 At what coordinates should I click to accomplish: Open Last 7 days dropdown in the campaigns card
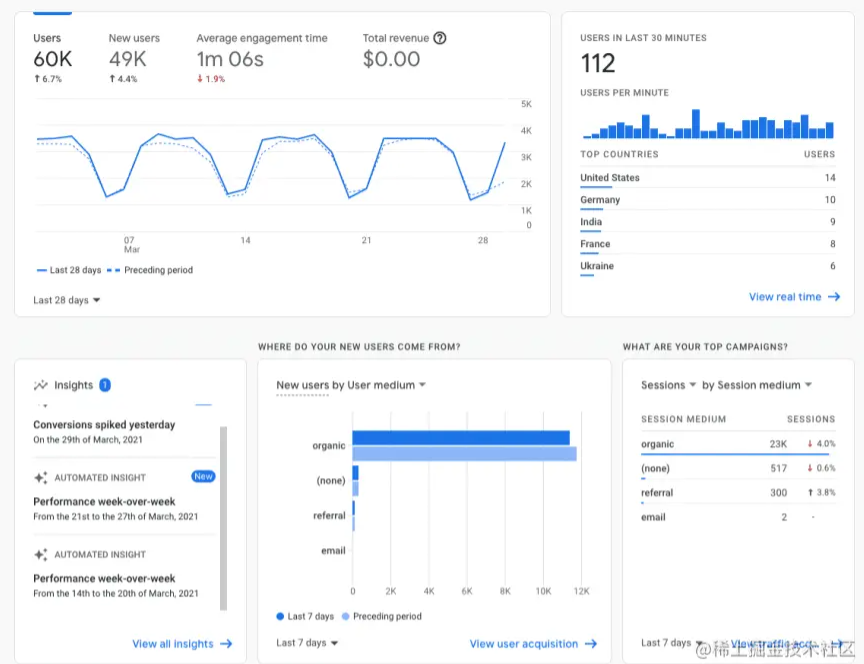tap(672, 643)
